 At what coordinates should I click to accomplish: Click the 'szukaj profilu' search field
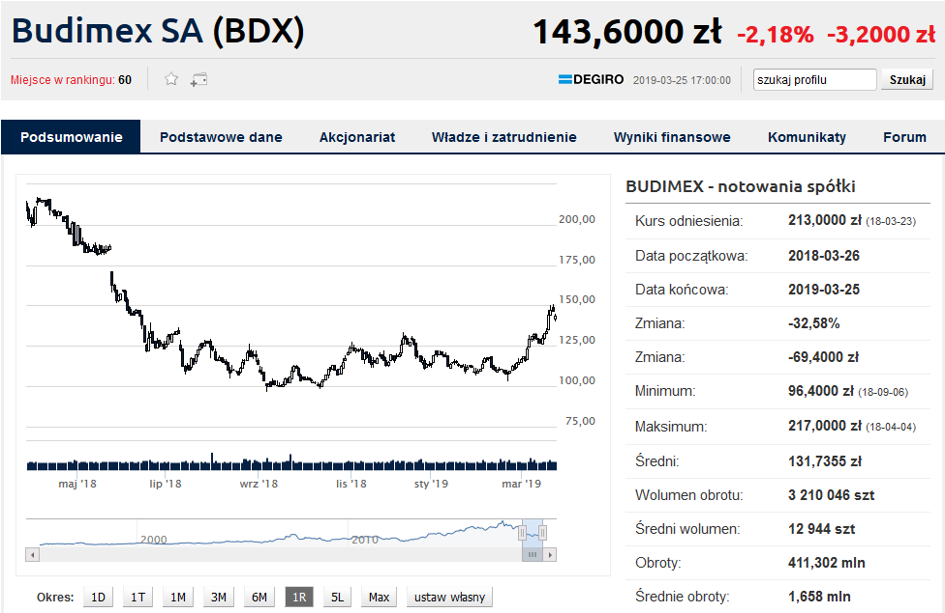(814, 80)
